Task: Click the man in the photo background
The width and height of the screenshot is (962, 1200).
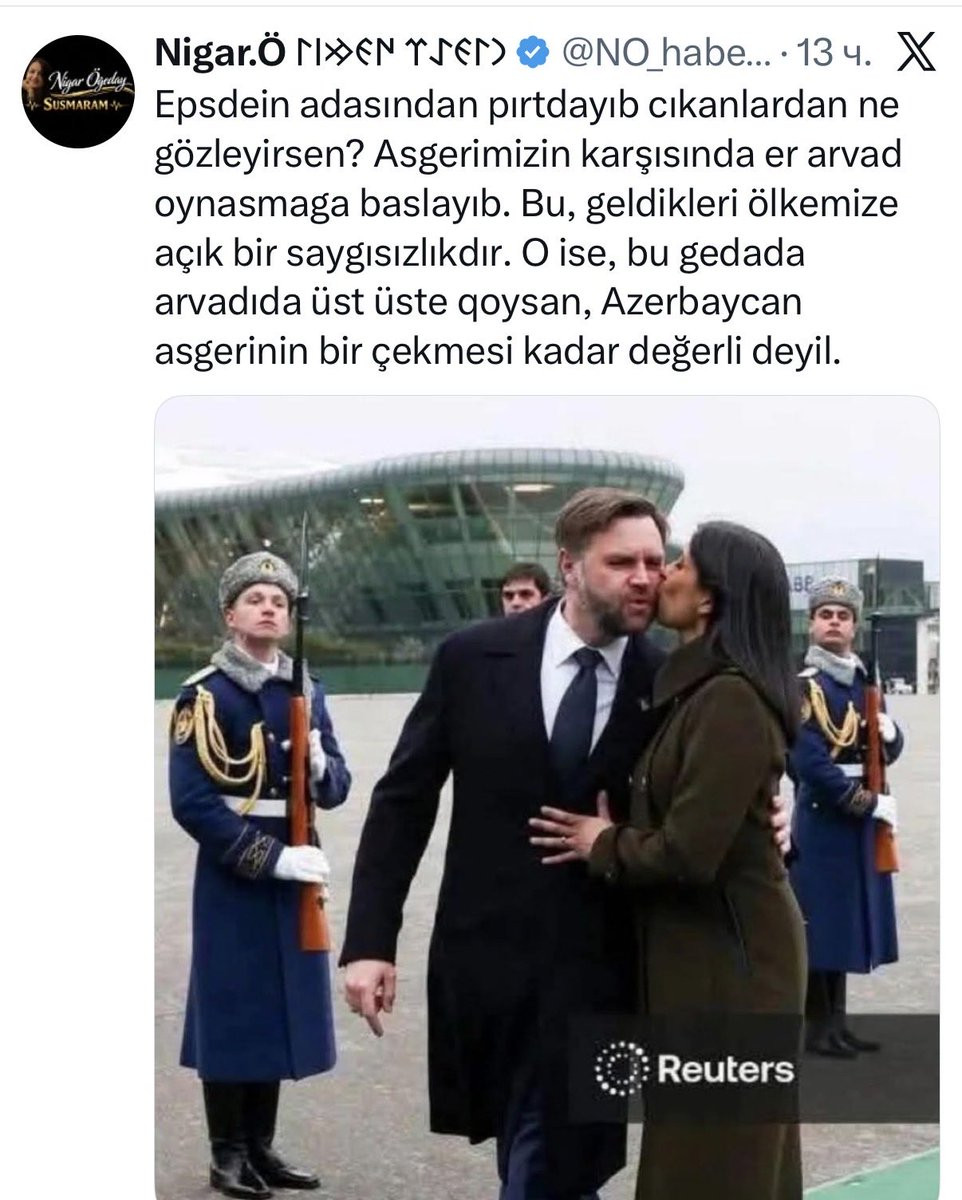Action: [525, 587]
